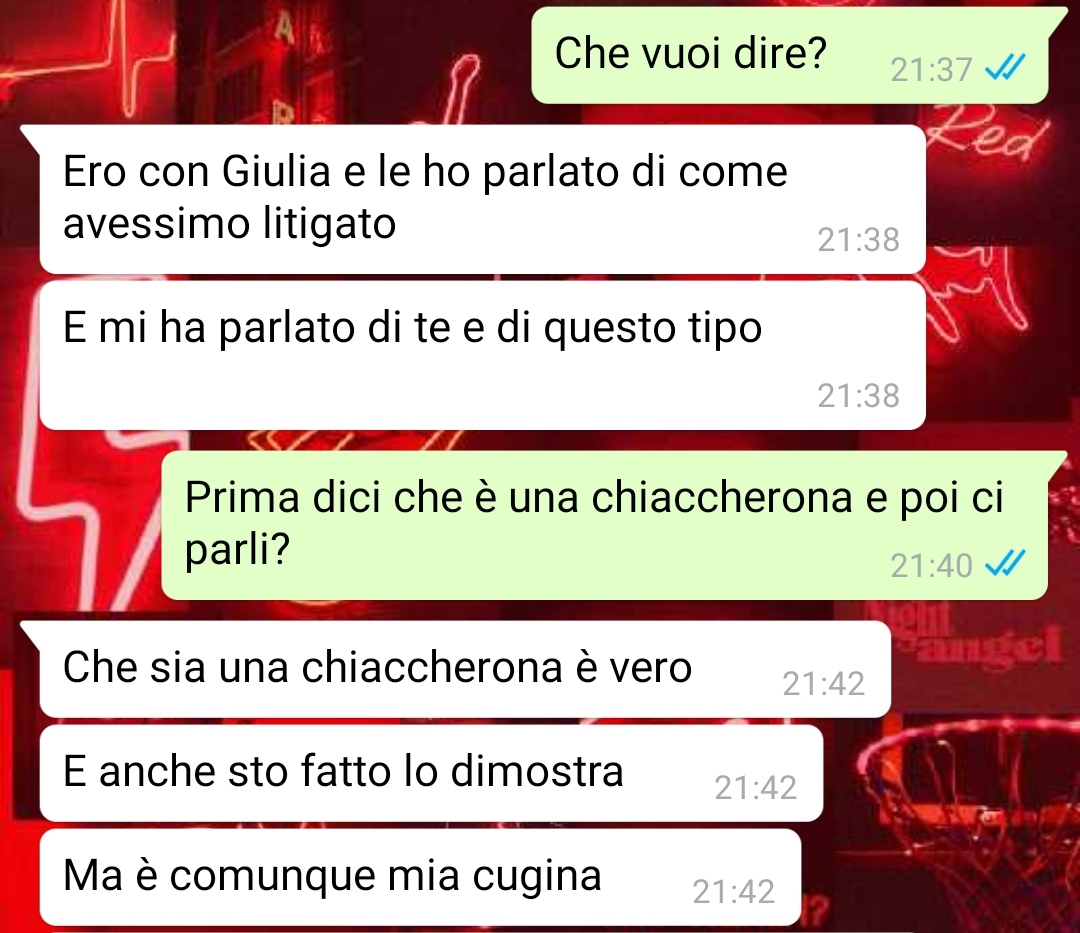Click the 21:38 timestamp under 'avessimo litigato'

(858, 240)
